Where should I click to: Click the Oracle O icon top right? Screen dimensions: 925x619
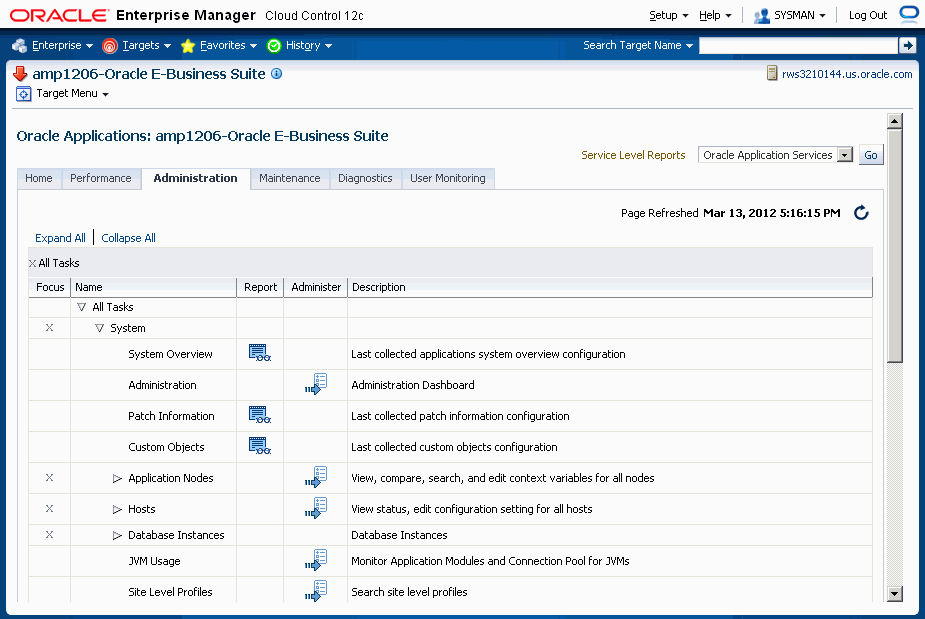click(x=909, y=14)
